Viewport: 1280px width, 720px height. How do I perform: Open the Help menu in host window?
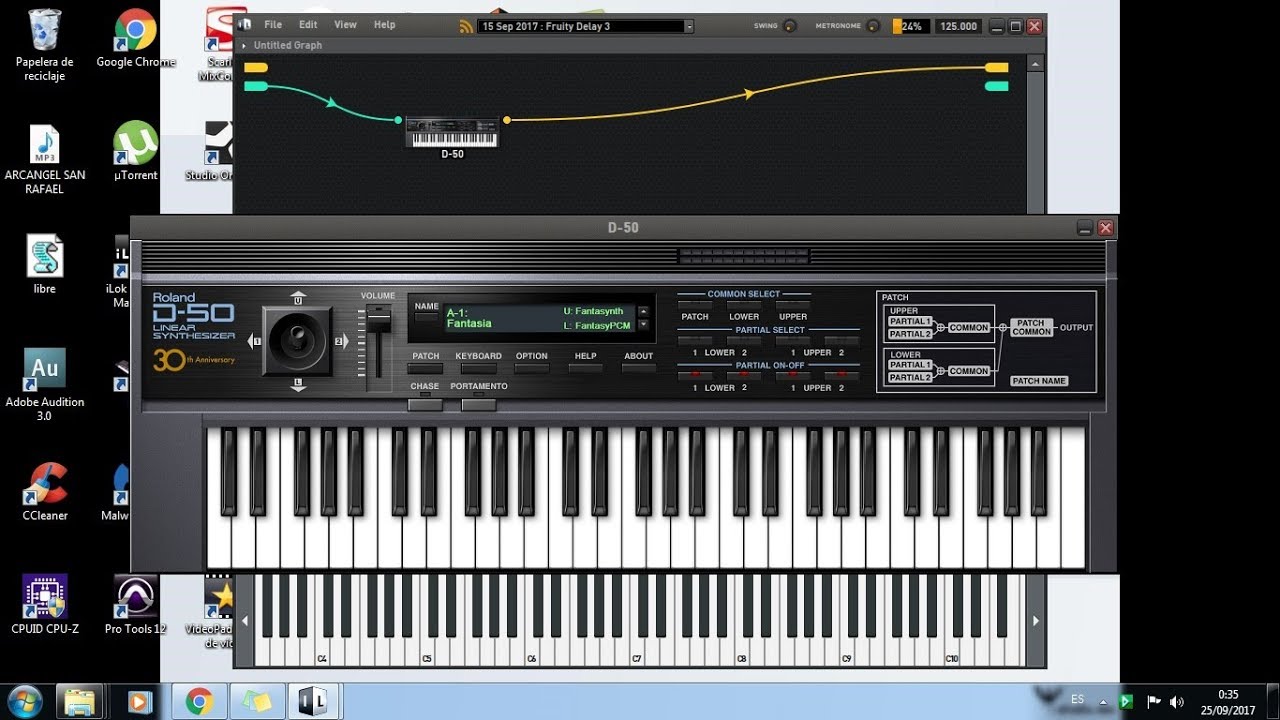[x=384, y=25]
